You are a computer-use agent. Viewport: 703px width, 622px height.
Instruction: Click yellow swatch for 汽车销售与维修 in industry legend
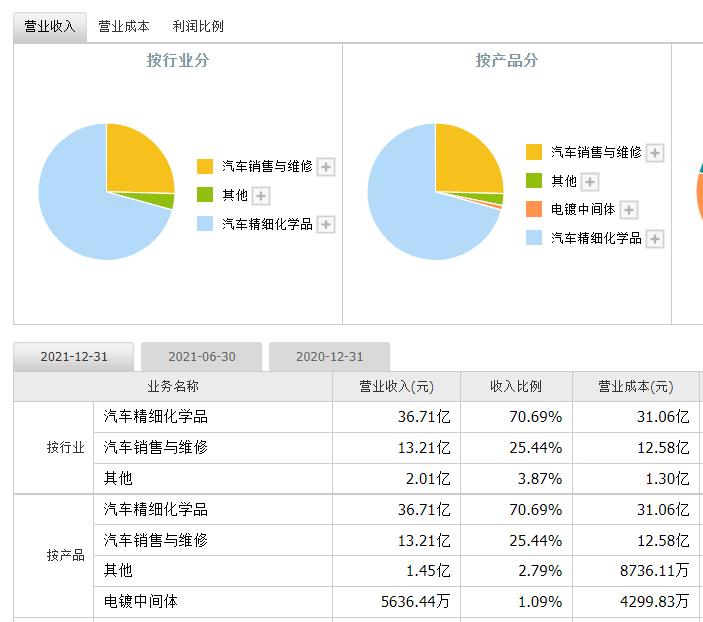(x=205, y=167)
